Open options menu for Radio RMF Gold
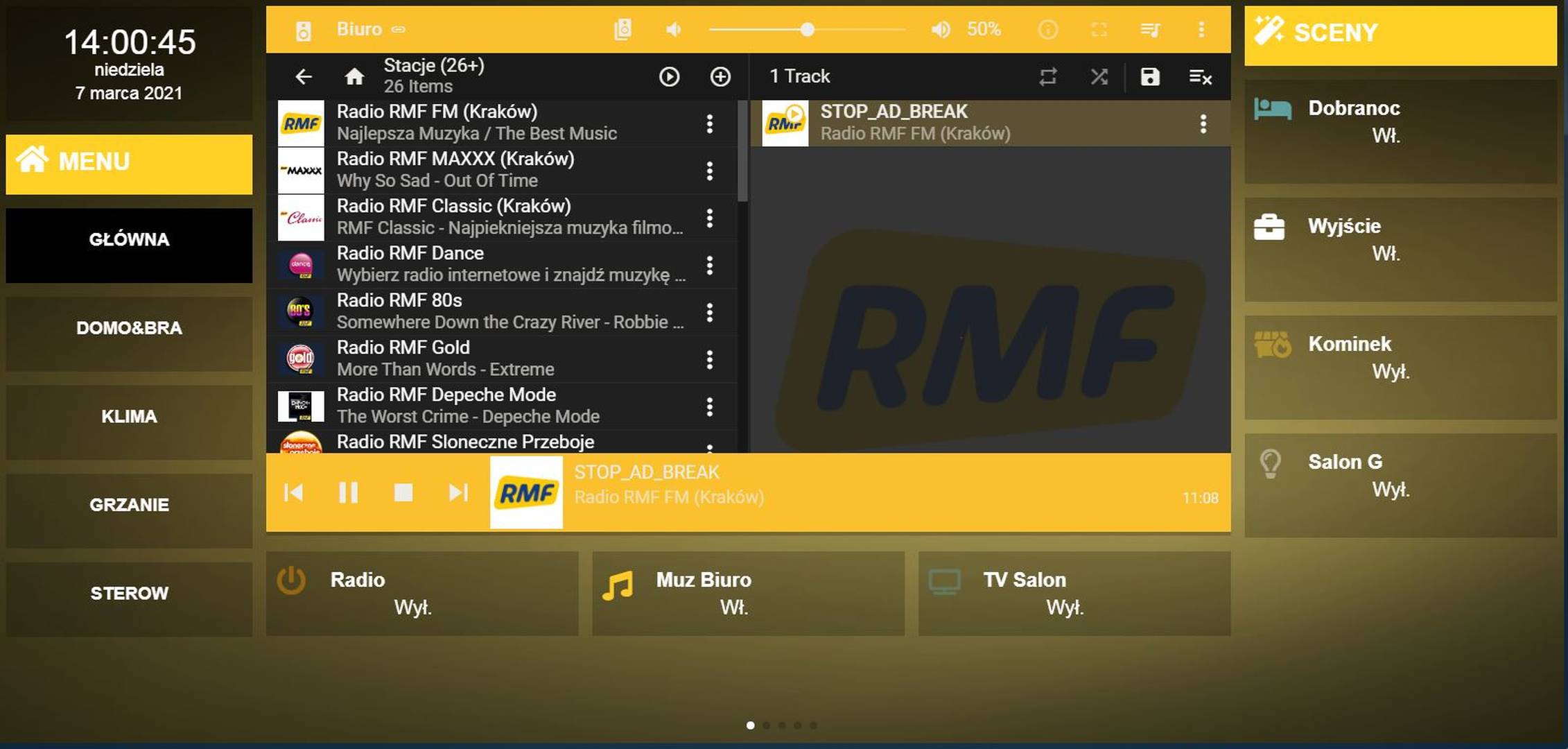 point(709,359)
